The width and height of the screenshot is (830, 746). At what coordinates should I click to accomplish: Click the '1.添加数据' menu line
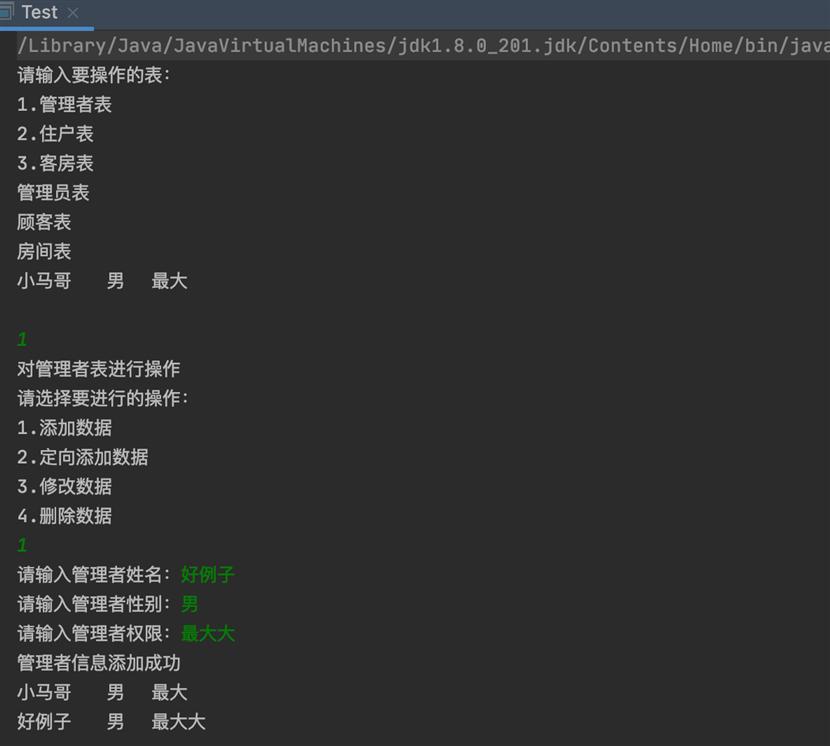64,428
